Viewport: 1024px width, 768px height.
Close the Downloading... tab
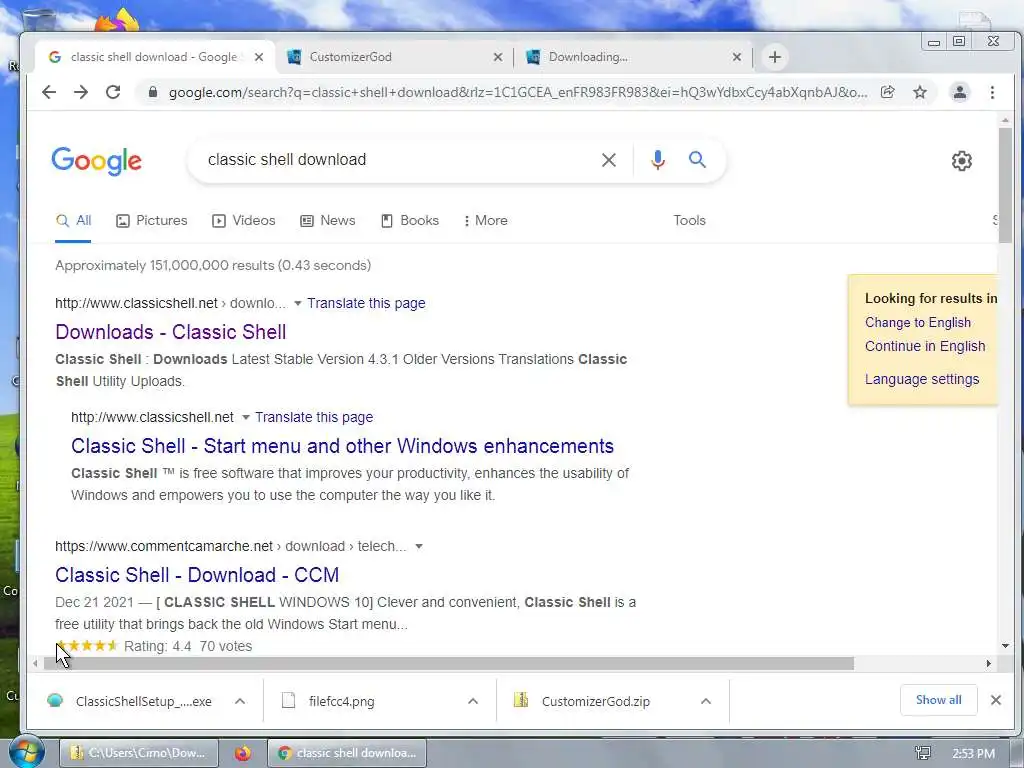737,57
